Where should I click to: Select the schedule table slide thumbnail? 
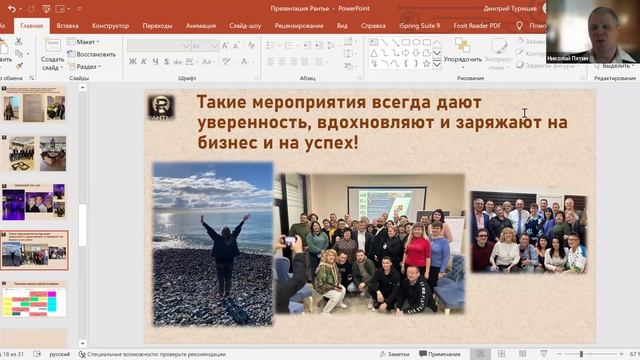pyautogui.click(x=34, y=299)
